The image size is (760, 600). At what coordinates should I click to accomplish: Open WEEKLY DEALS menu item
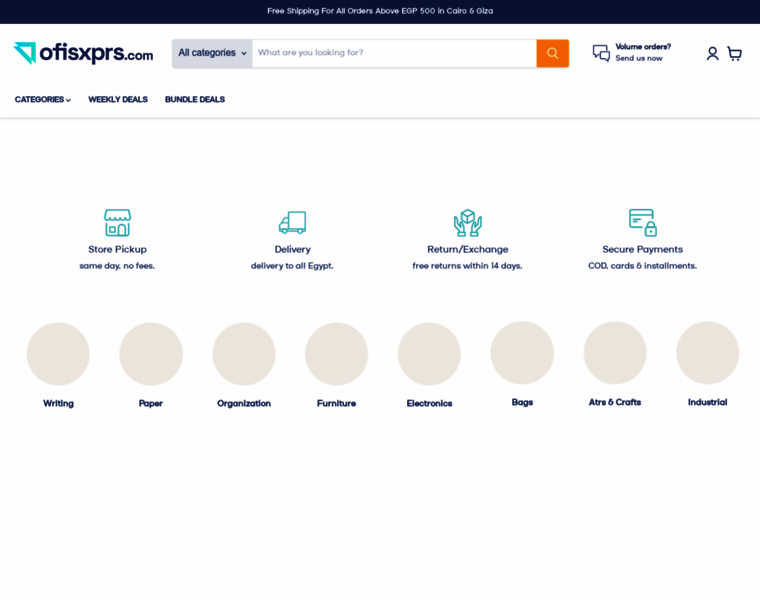click(x=118, y=99)
